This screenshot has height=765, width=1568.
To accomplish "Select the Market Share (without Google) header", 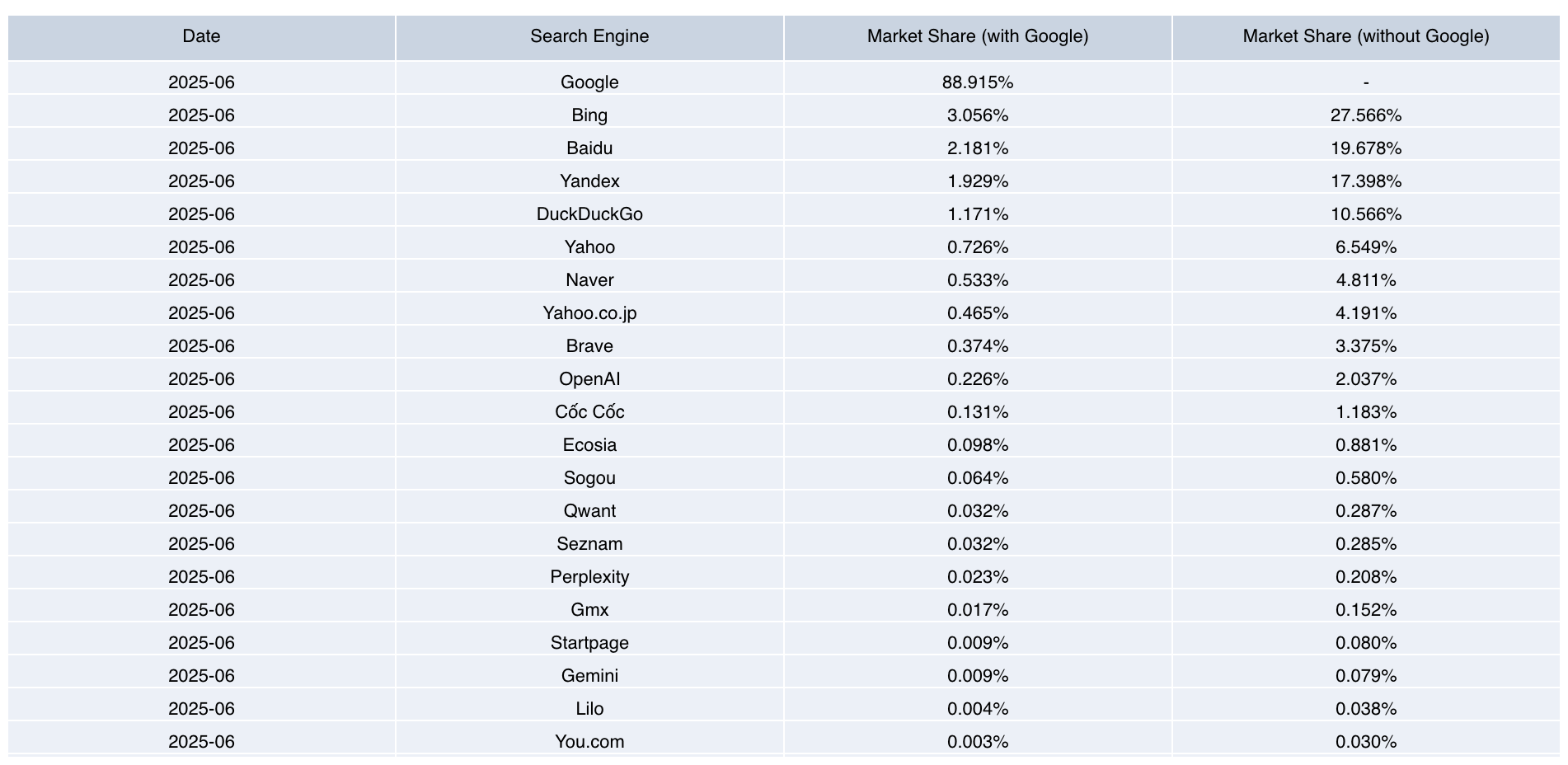I will coord(1366,36).
